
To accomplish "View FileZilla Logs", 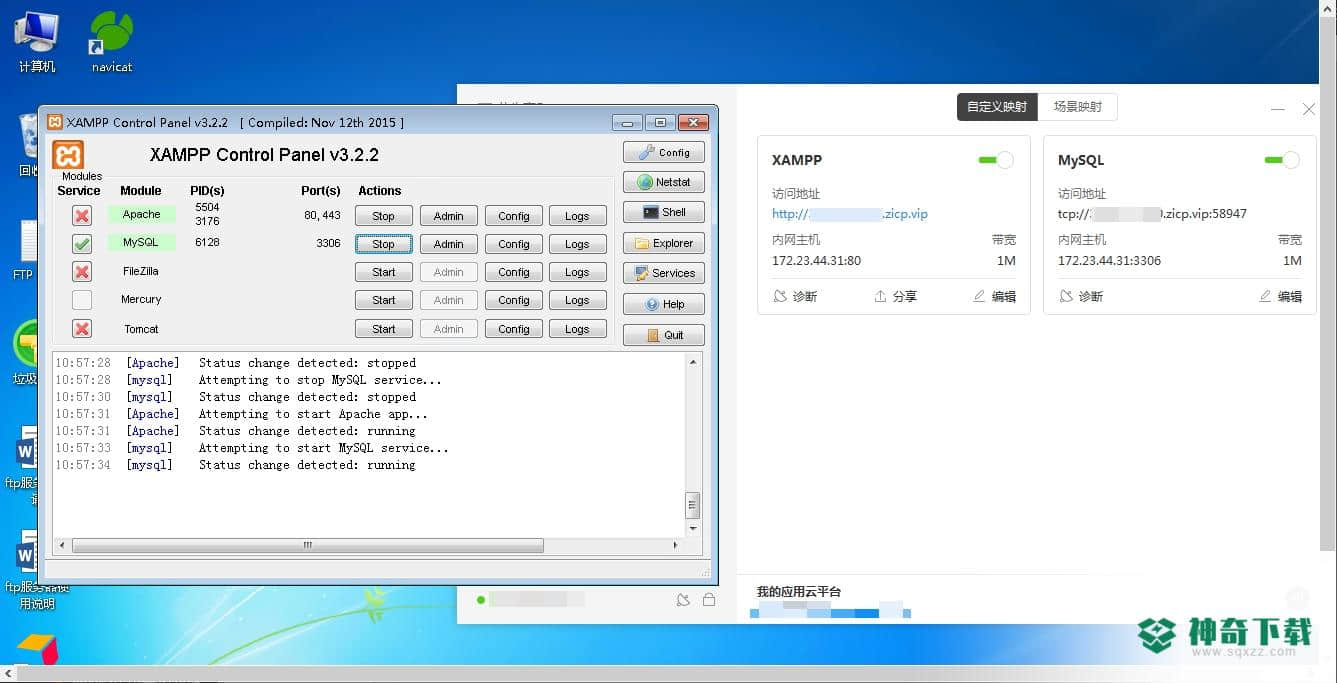I will (x=577, y=272).
